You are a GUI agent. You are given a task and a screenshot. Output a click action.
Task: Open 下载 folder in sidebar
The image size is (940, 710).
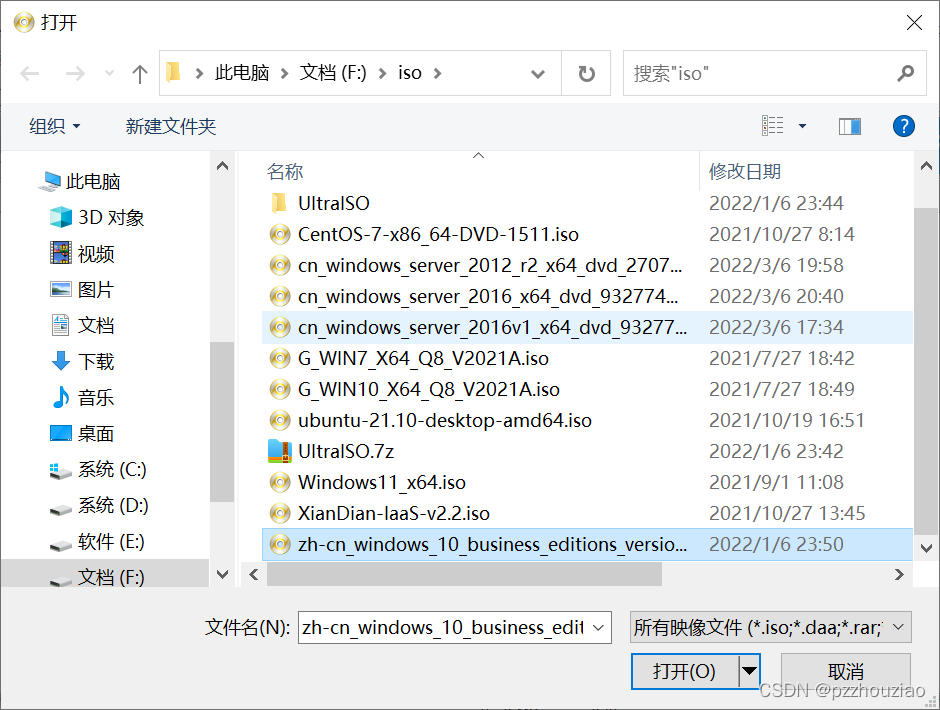[x=82, y=362]
